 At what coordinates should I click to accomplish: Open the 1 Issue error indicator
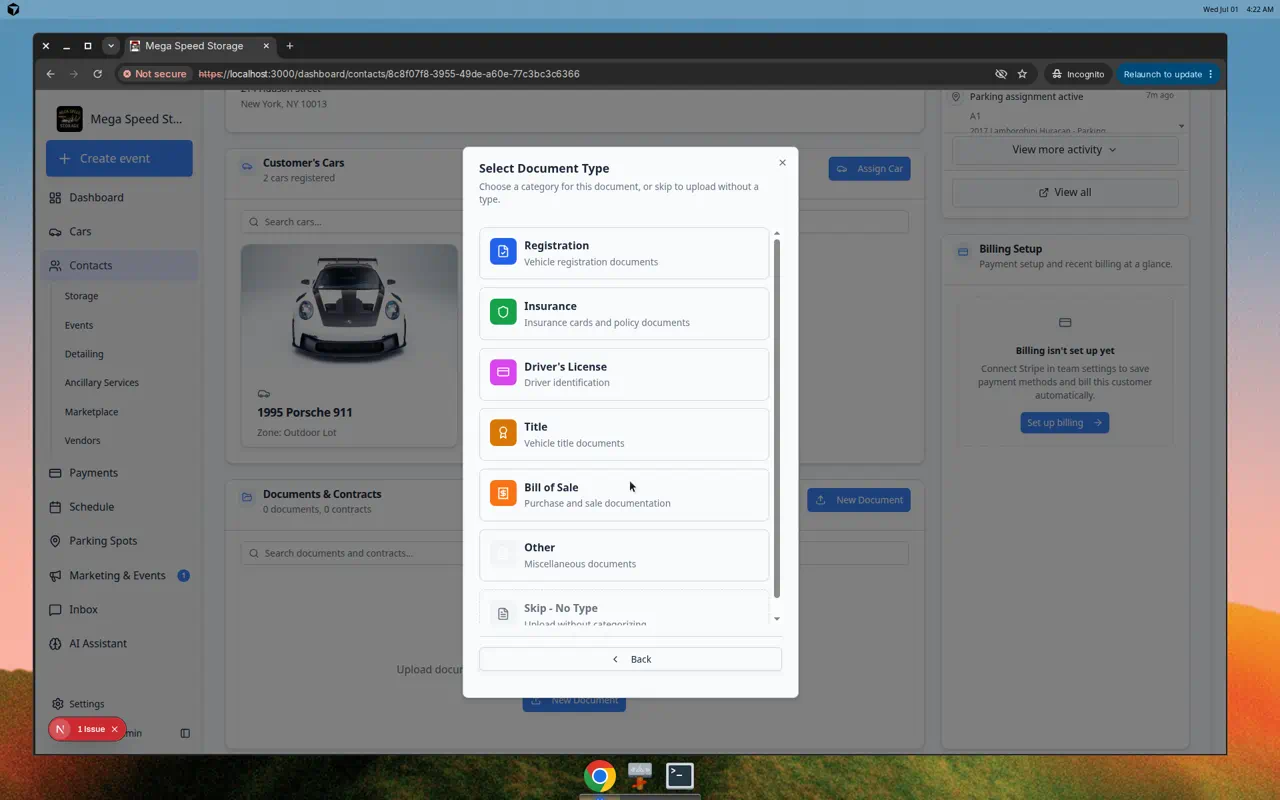click(91, 729)
